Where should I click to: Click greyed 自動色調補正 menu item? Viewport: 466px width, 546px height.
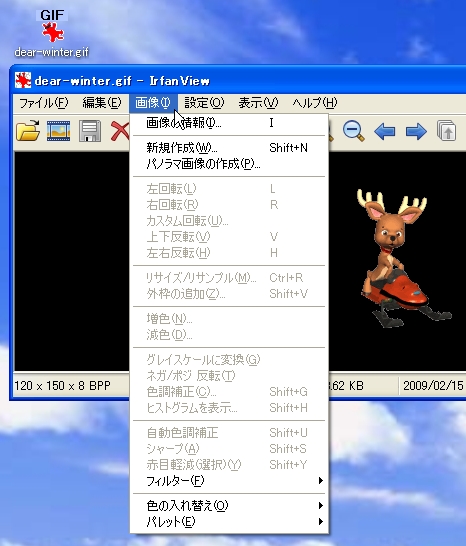point(229,433)
